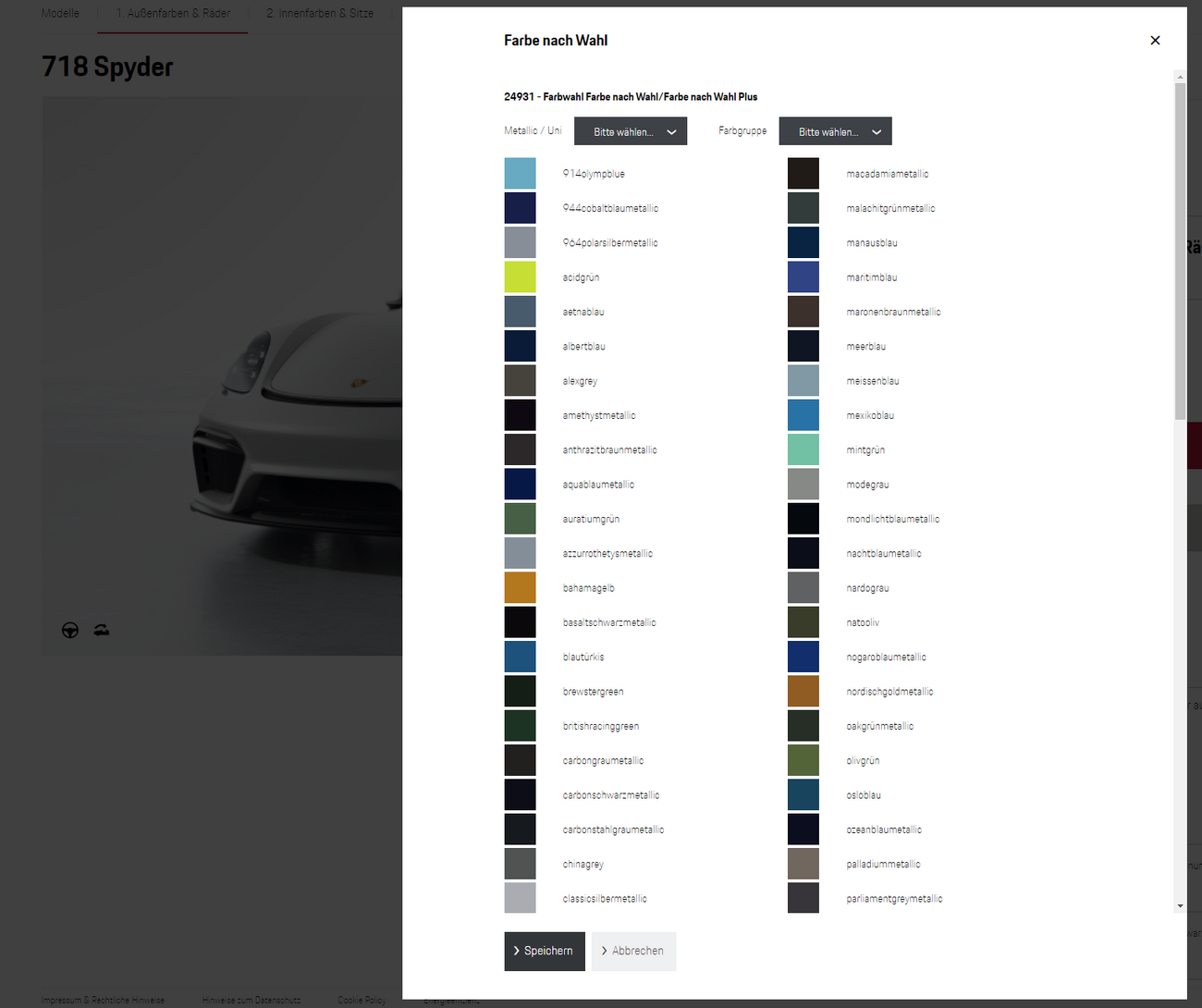Viewport: 1202px width, 1008px height.
Task: Pick azzurrothetysmetallic swatch
Action: (x=520, y=553)
